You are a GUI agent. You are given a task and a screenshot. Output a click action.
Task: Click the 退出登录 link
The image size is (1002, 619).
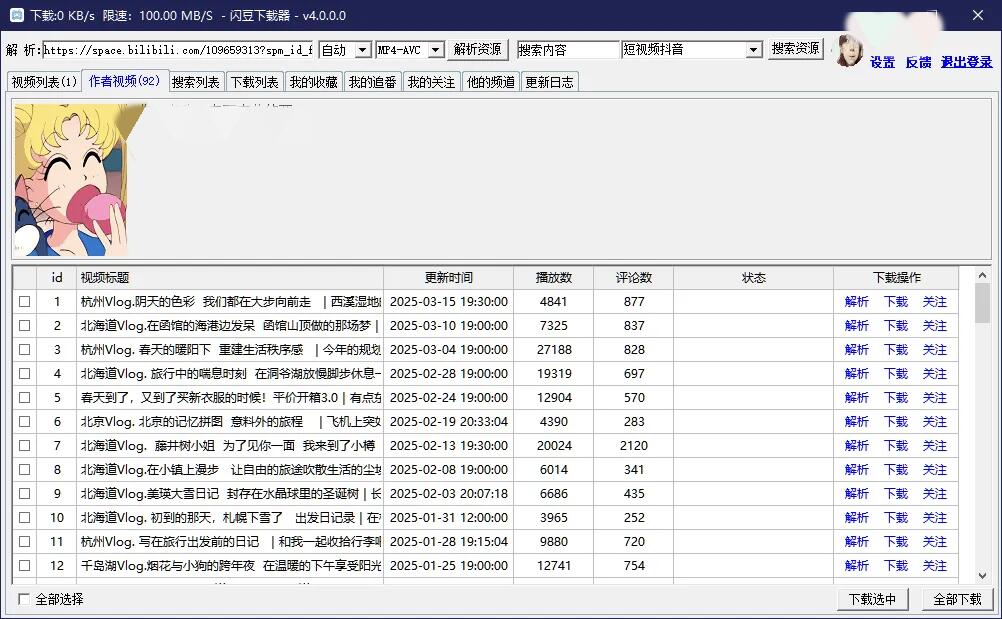coord(967,62)
